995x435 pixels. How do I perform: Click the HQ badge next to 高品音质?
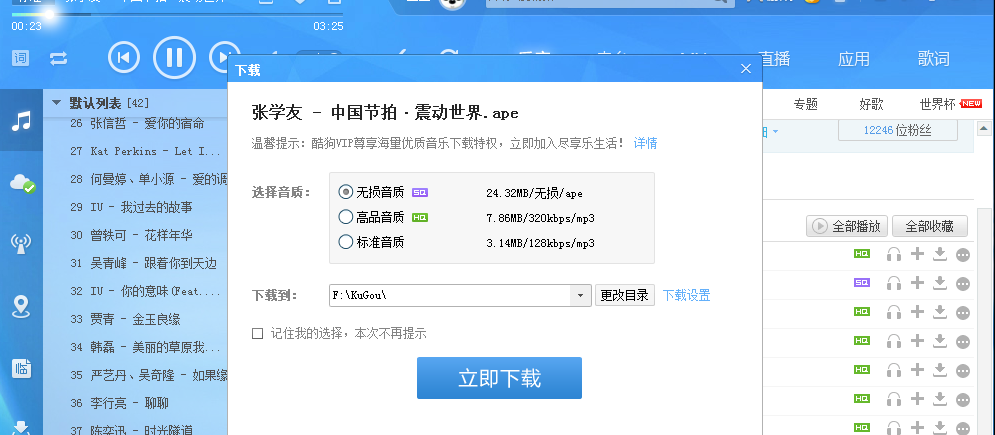click(420, 218)
